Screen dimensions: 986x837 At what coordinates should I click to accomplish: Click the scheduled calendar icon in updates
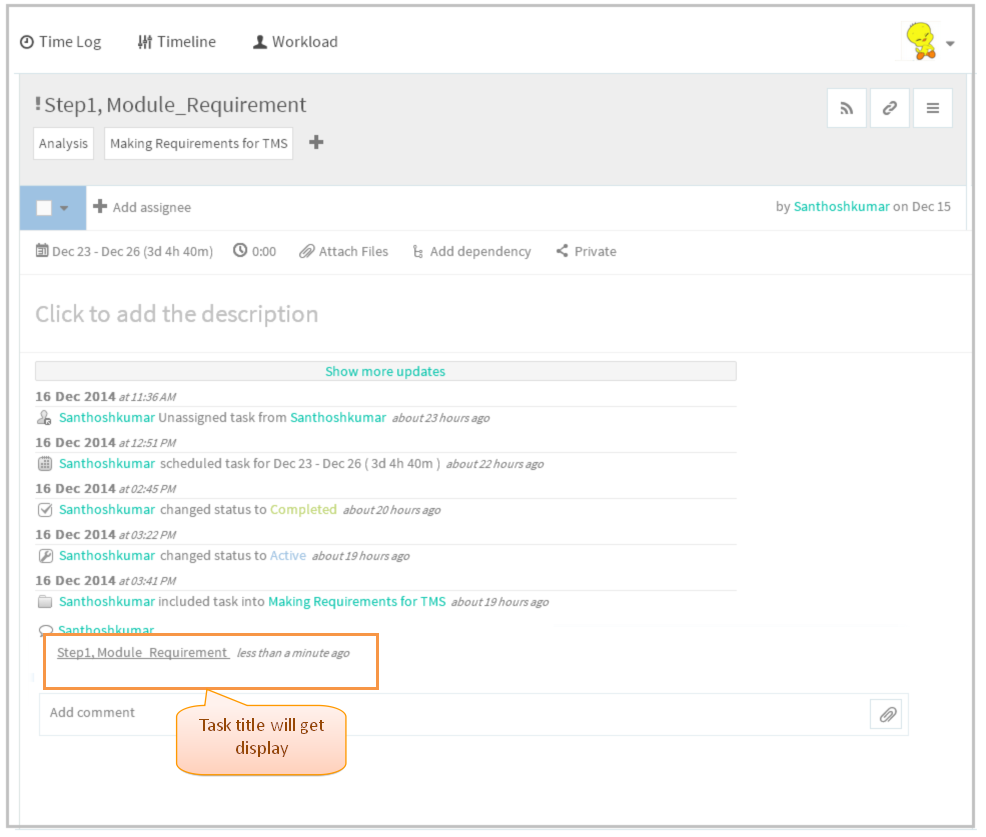click(45, 464)
